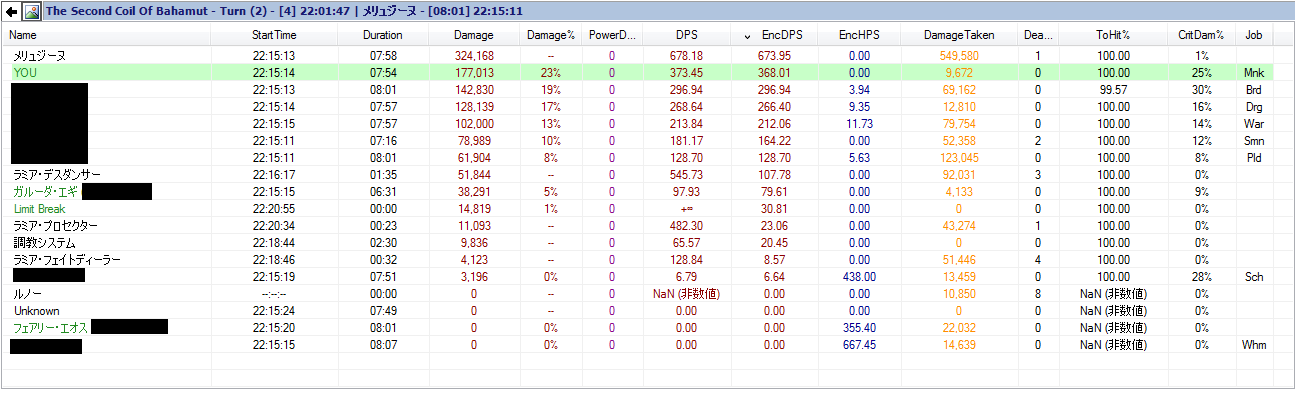Click damage value 324,168
1296x394 pixels.
click(x=474, y=56)
